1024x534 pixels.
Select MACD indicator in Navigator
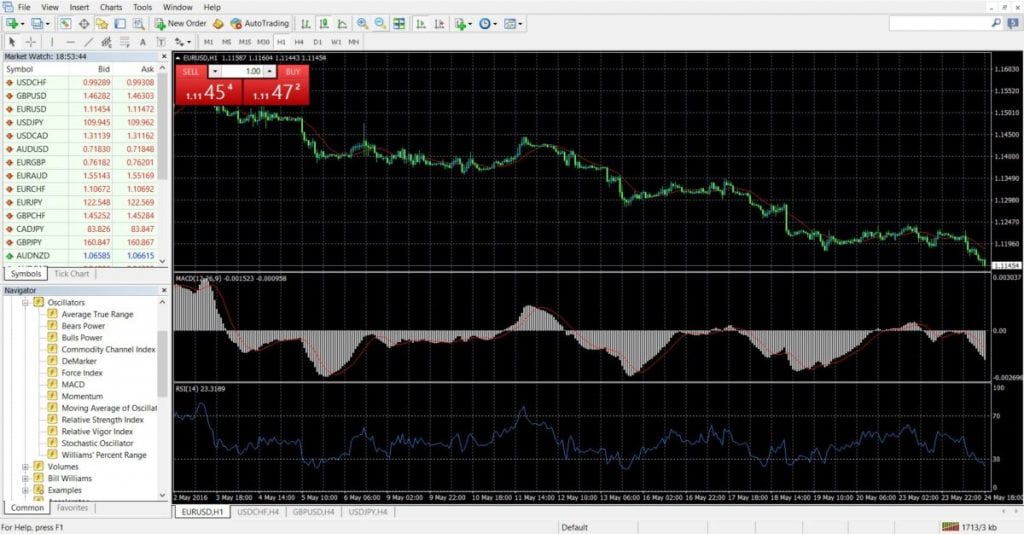[73, 385]
